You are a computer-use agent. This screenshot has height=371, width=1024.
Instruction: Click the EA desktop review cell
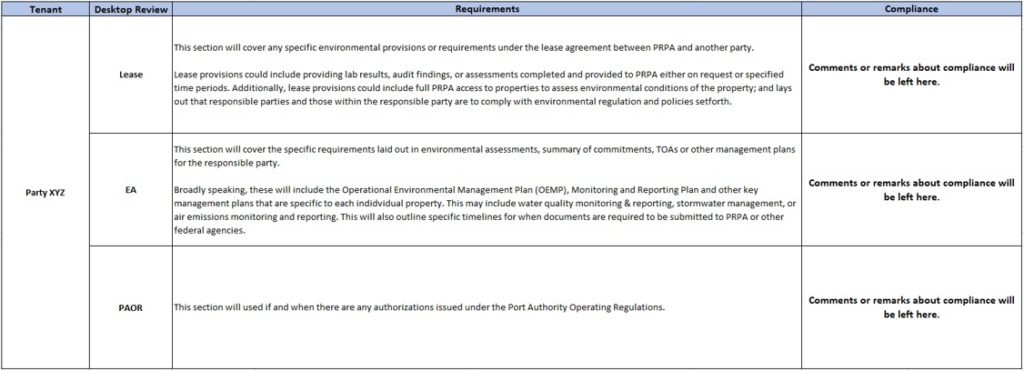pyautogui.click(x=131, y=189)
